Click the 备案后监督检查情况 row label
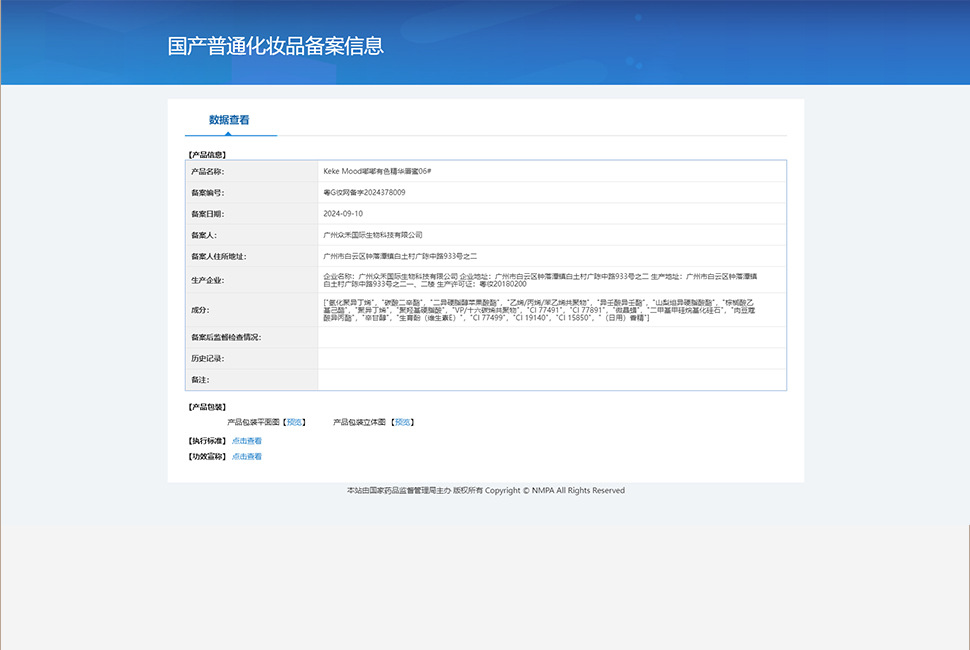The width and height of the screenshot is (970, 650). [x=226, y=337]
